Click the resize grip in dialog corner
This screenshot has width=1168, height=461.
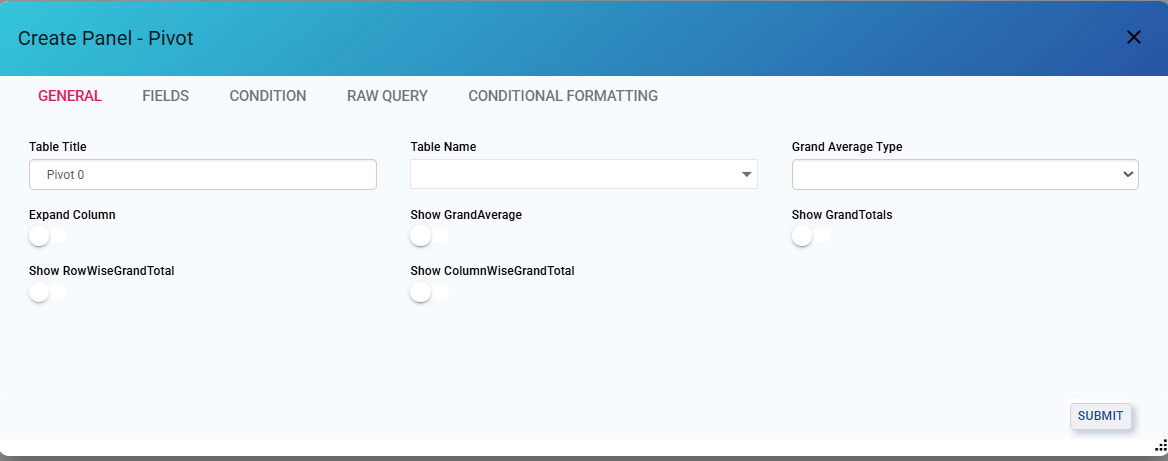(x=1160, y=446)
